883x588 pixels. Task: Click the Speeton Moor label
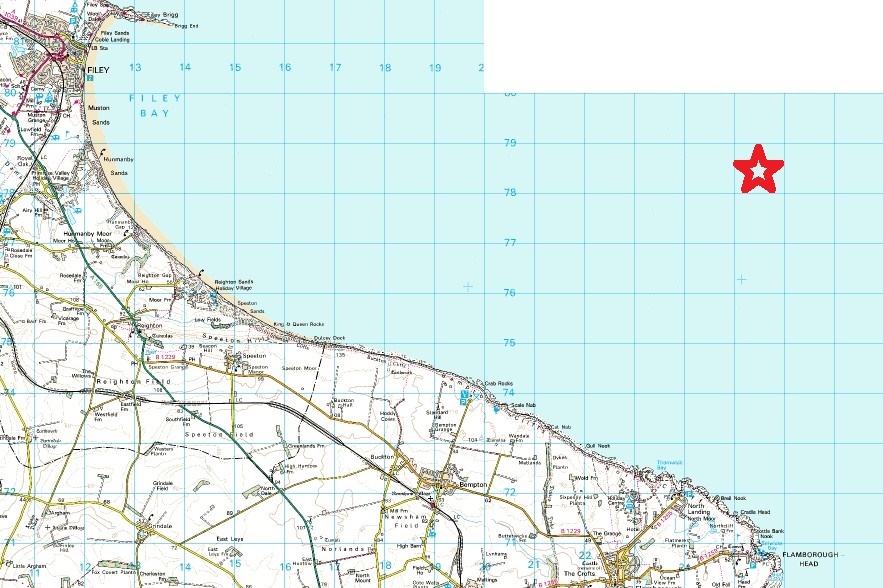click(x=300, y=368)
